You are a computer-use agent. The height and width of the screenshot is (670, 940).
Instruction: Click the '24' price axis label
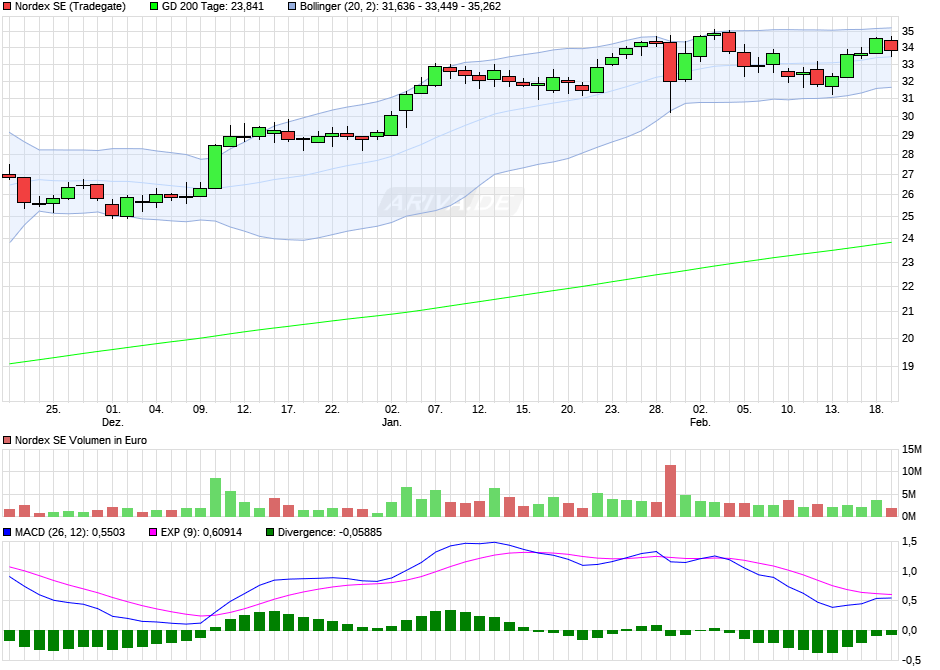click(x=908, y=239)
